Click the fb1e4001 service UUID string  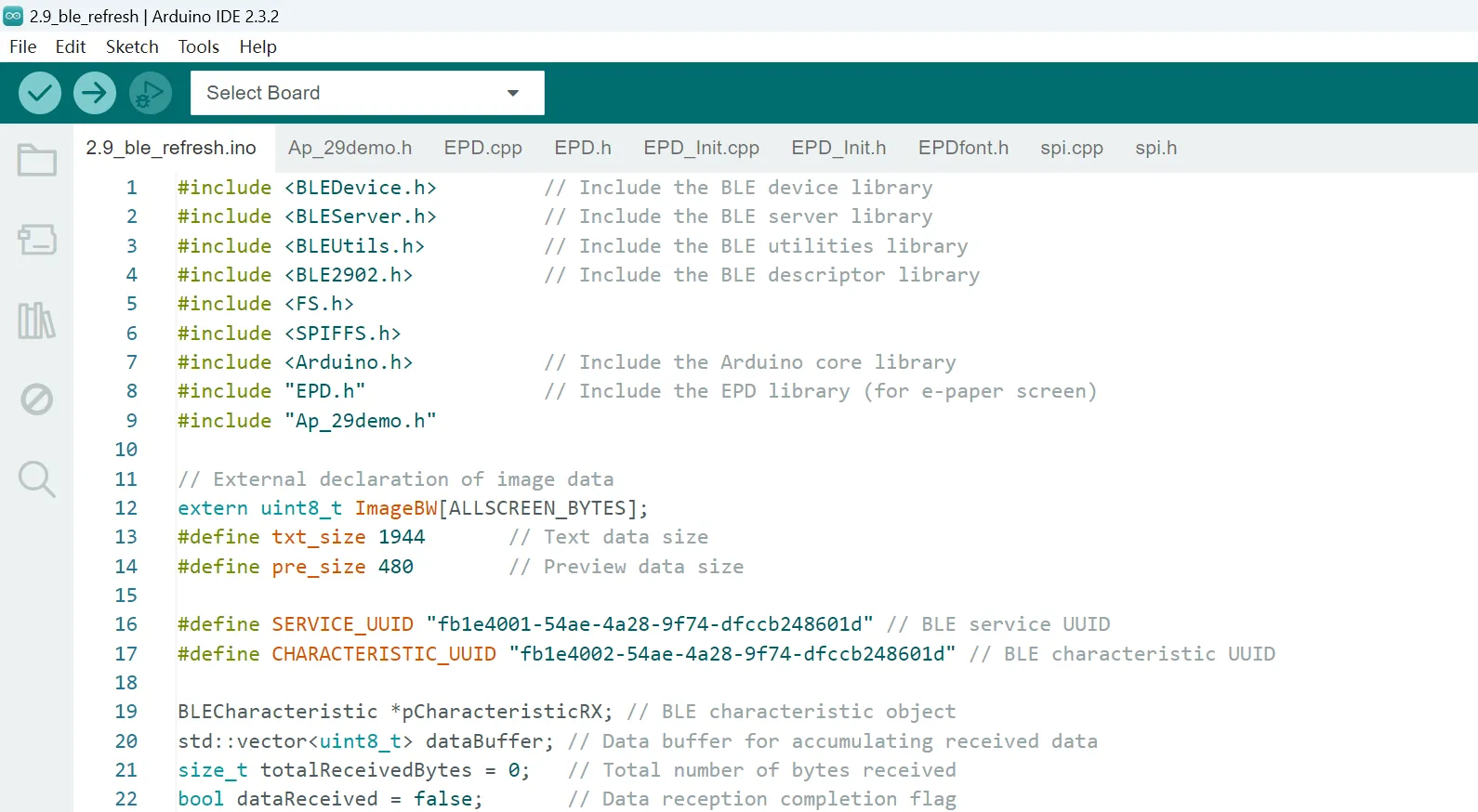650,624
